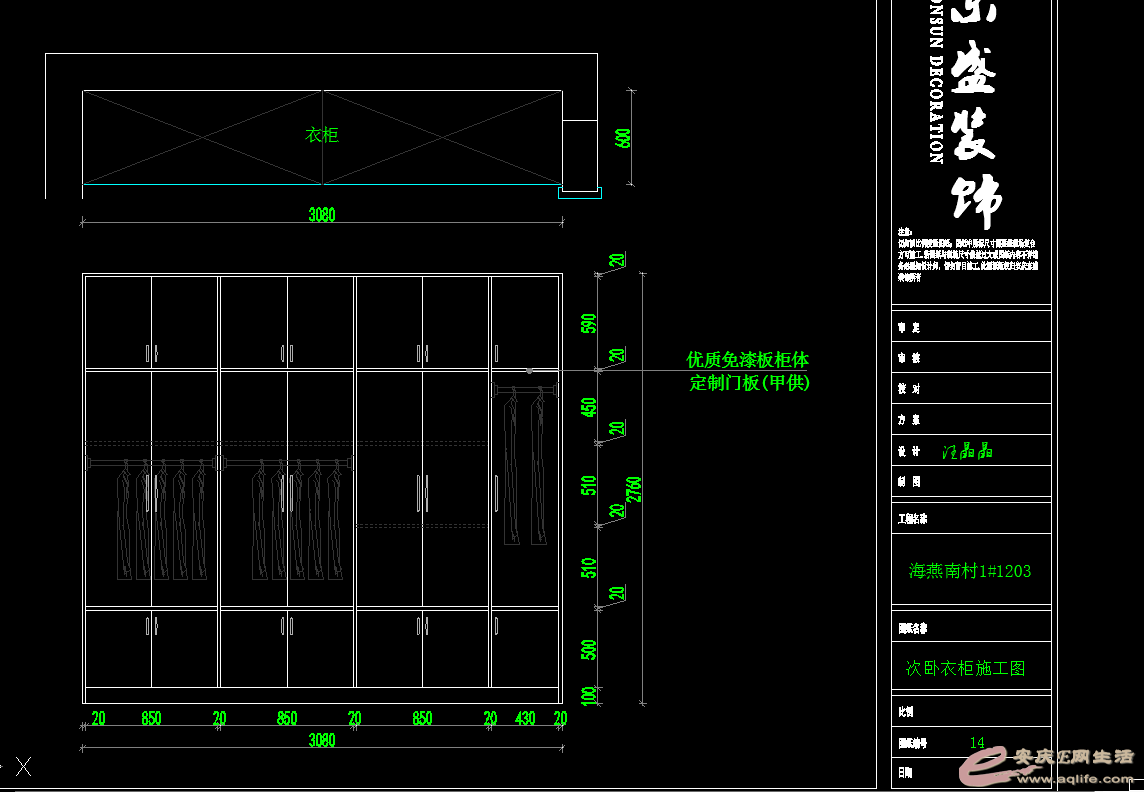Select the 3080 dimension under the elevation
This screenshot has width=1144, height=792.
(x=322, y=741)
